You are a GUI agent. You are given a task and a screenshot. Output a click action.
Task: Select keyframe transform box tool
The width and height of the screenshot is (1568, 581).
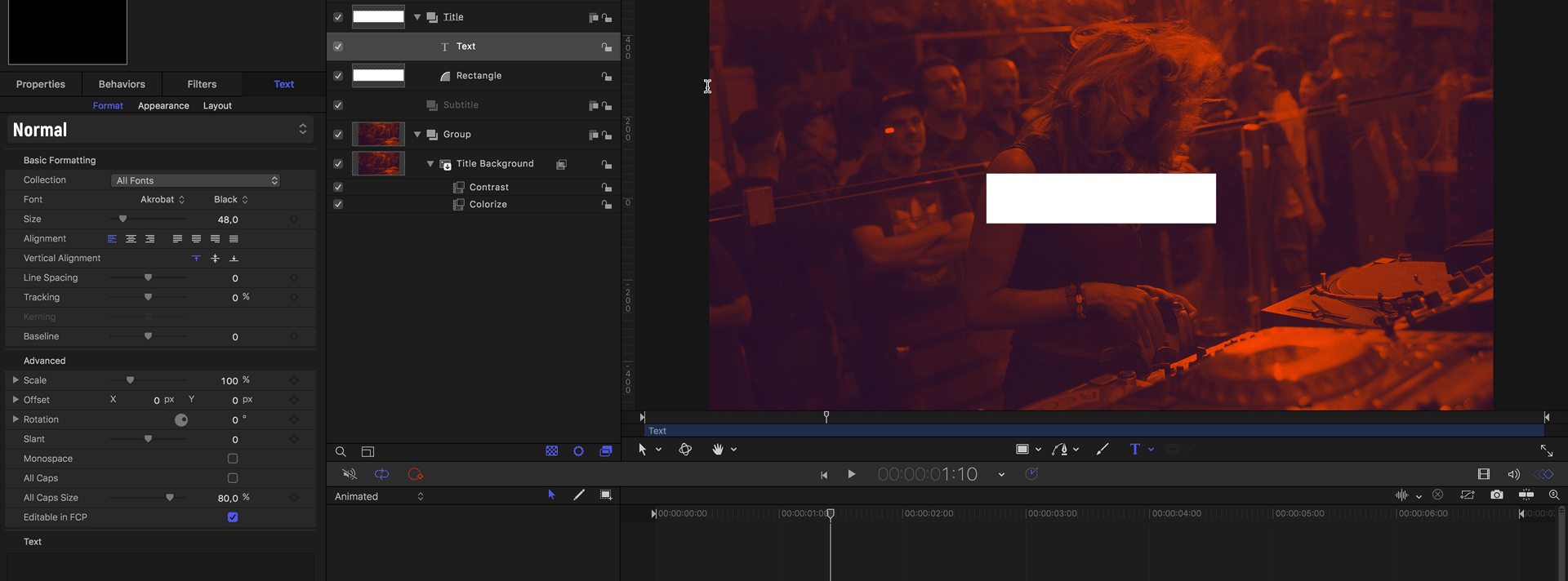pos(606,495)
